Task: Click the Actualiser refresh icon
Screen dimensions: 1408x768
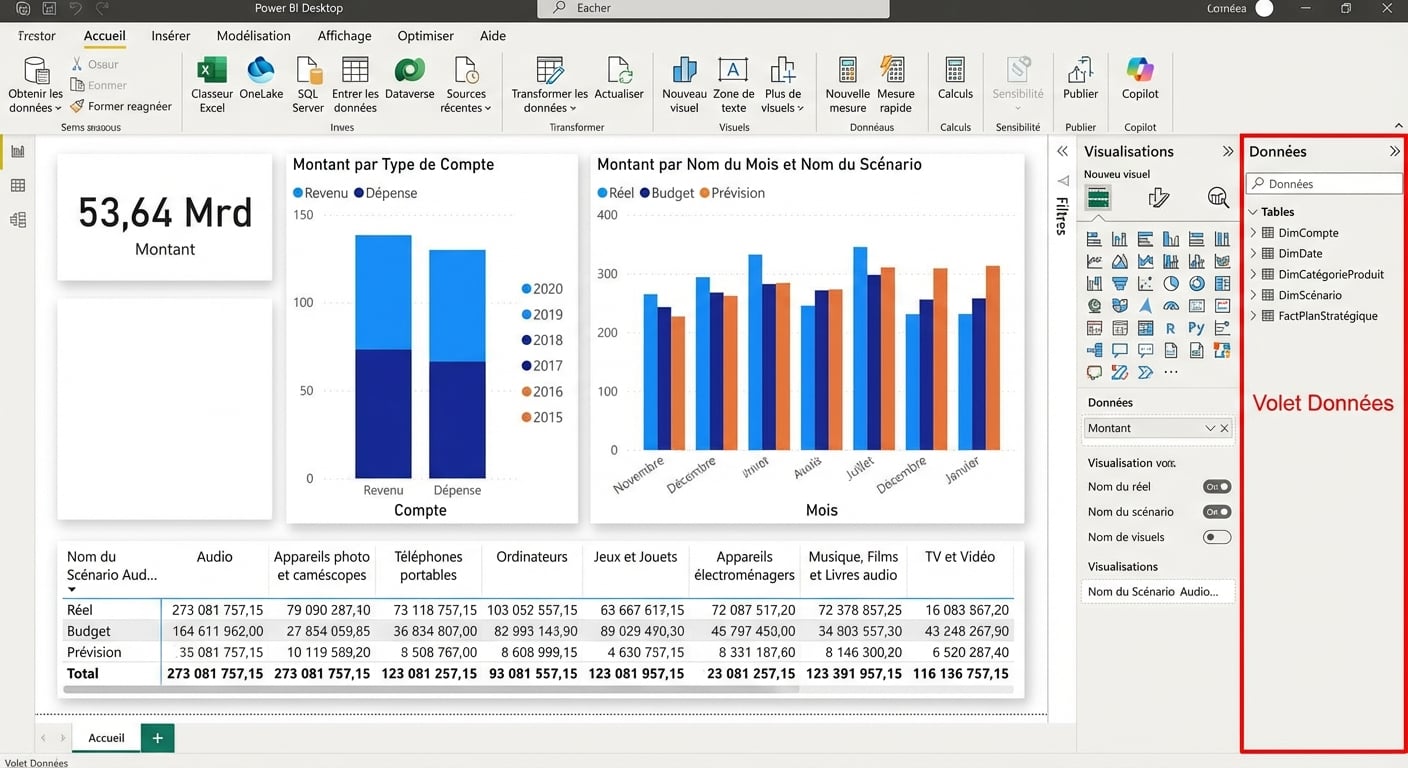Action: tap(619, 71)
